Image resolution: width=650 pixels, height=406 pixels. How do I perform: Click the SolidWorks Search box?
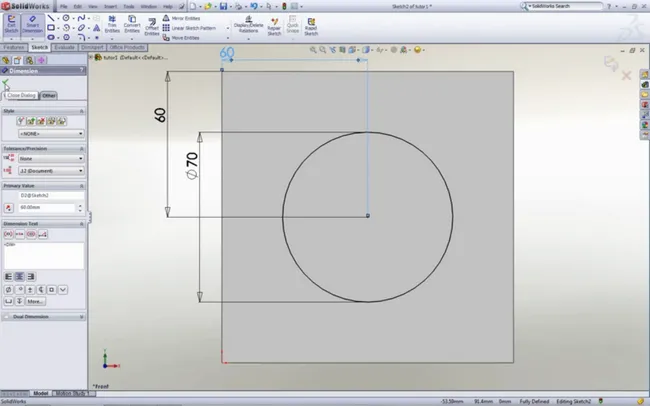[566, 6]
